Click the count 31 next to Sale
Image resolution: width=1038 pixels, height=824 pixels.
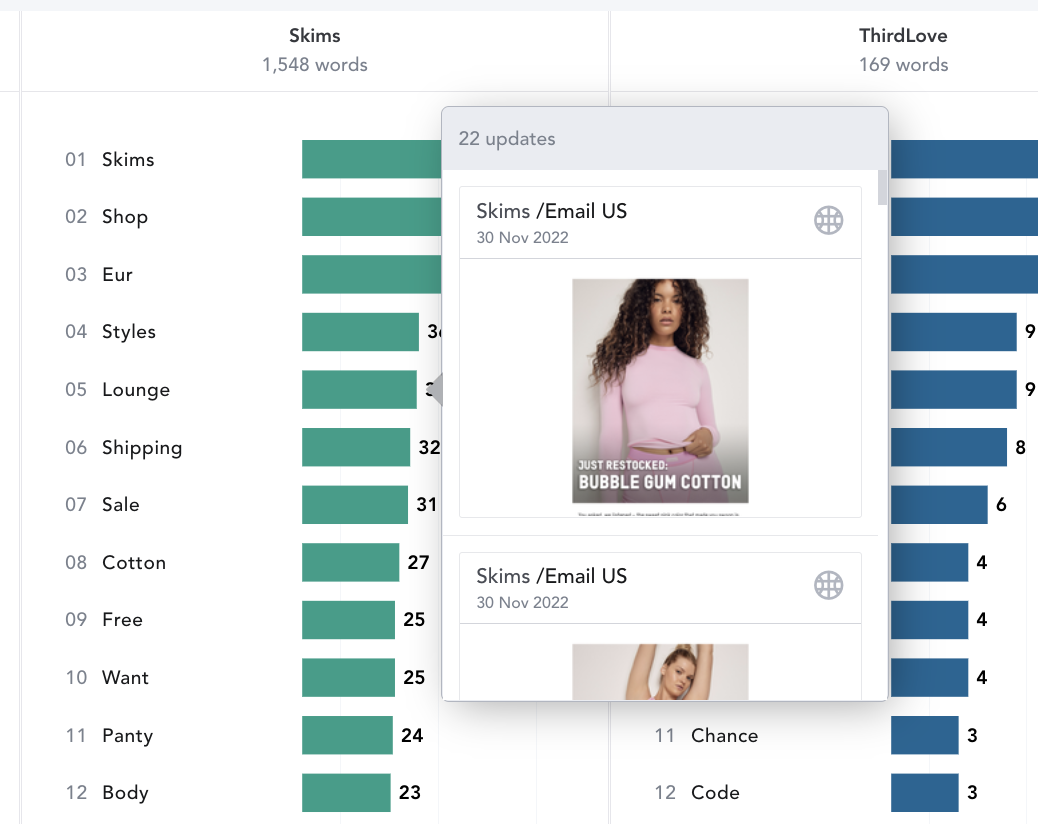(426, 505)
